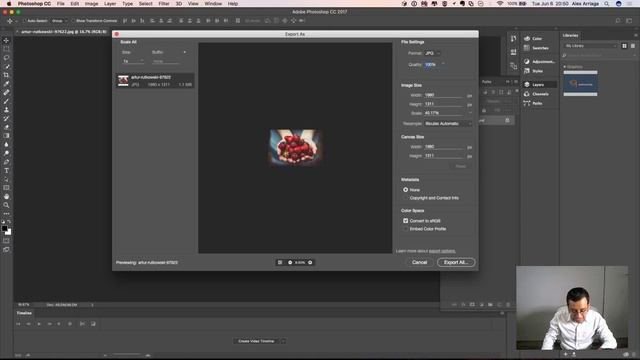
Task: Select the Quick Selection tool
Action: click(6, 66)
